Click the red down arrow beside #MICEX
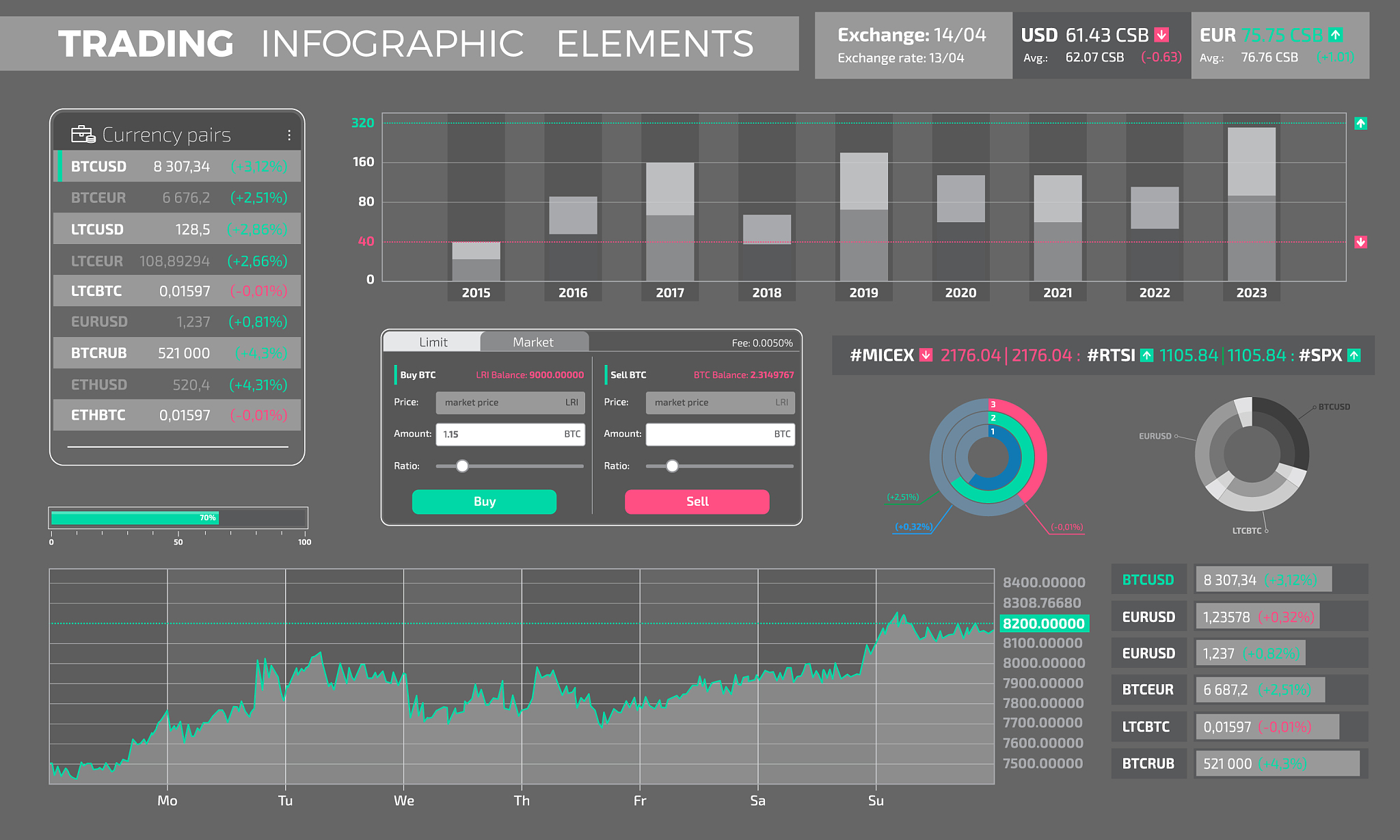1400x840 pixels. click(x=926, y=355)
